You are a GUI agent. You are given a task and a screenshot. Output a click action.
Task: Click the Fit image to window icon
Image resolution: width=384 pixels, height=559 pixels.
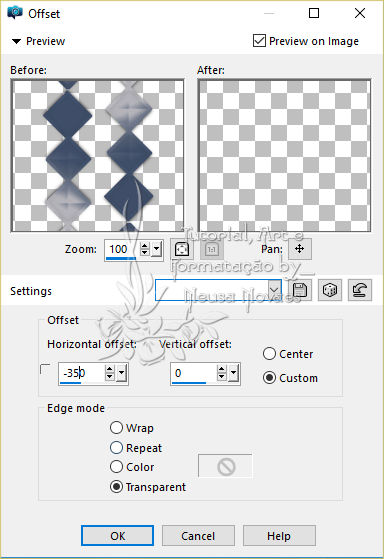182,249
